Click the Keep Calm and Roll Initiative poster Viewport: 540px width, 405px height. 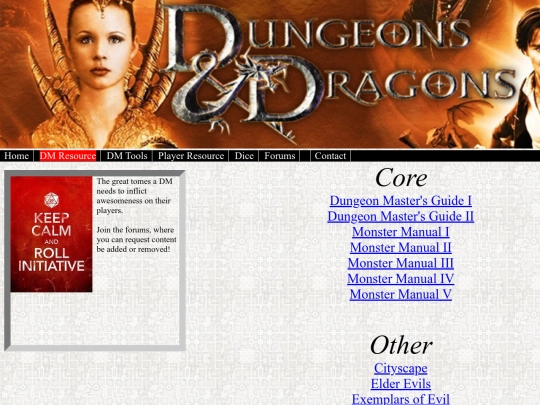click(51, 234)
